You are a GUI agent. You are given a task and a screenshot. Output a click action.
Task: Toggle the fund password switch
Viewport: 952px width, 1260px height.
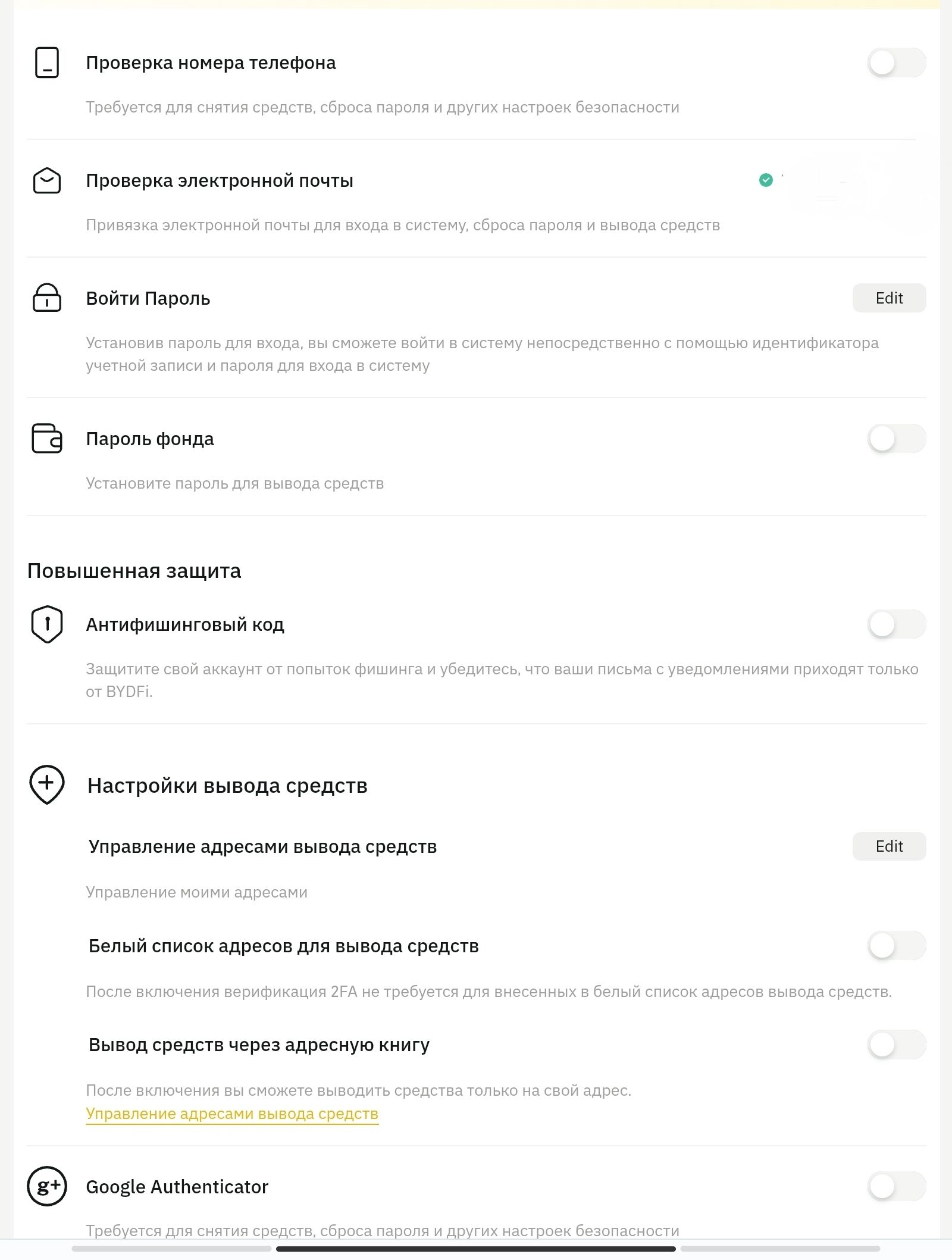(896, 439)
